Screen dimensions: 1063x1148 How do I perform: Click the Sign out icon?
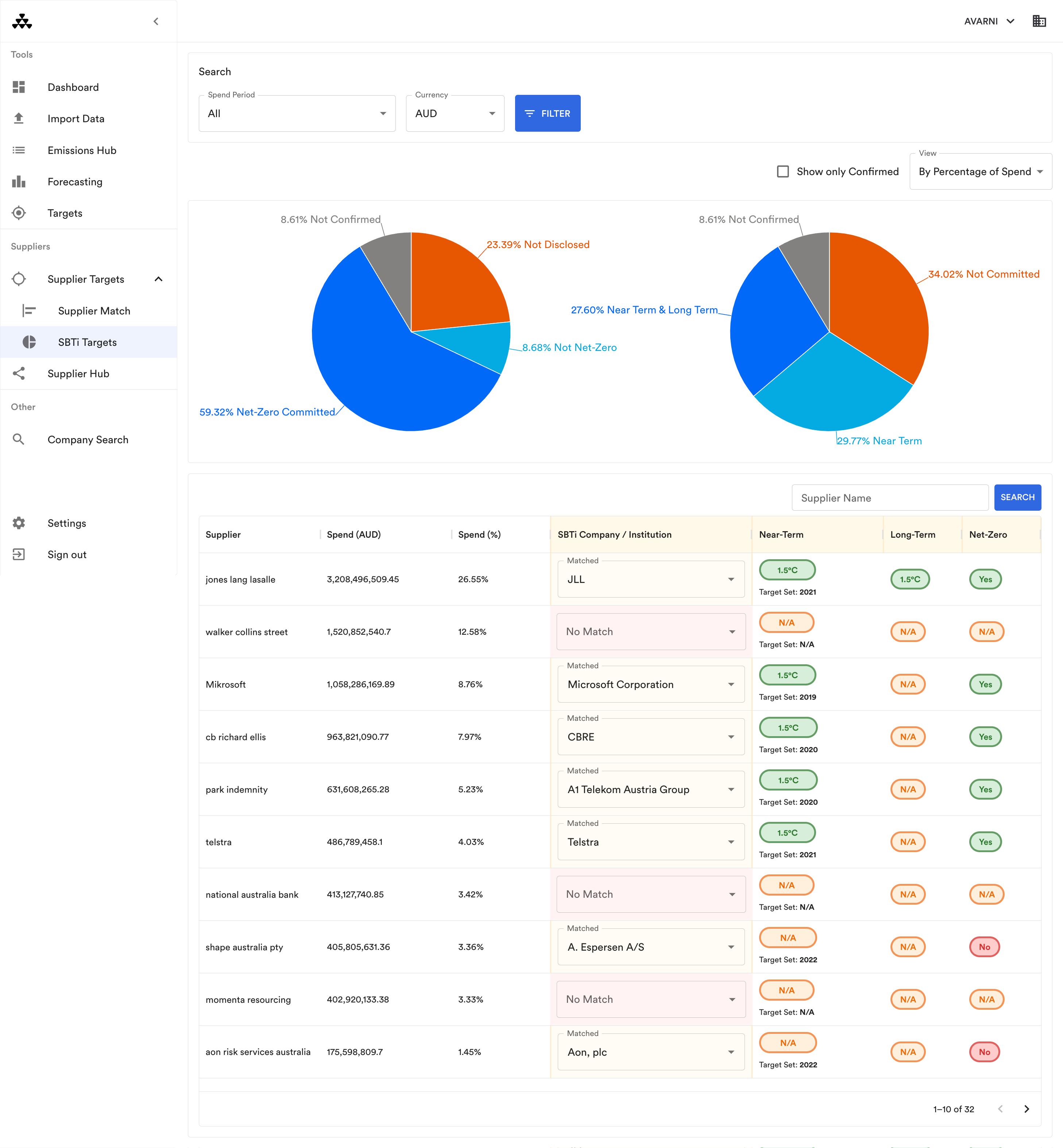(x=18, y=554)
